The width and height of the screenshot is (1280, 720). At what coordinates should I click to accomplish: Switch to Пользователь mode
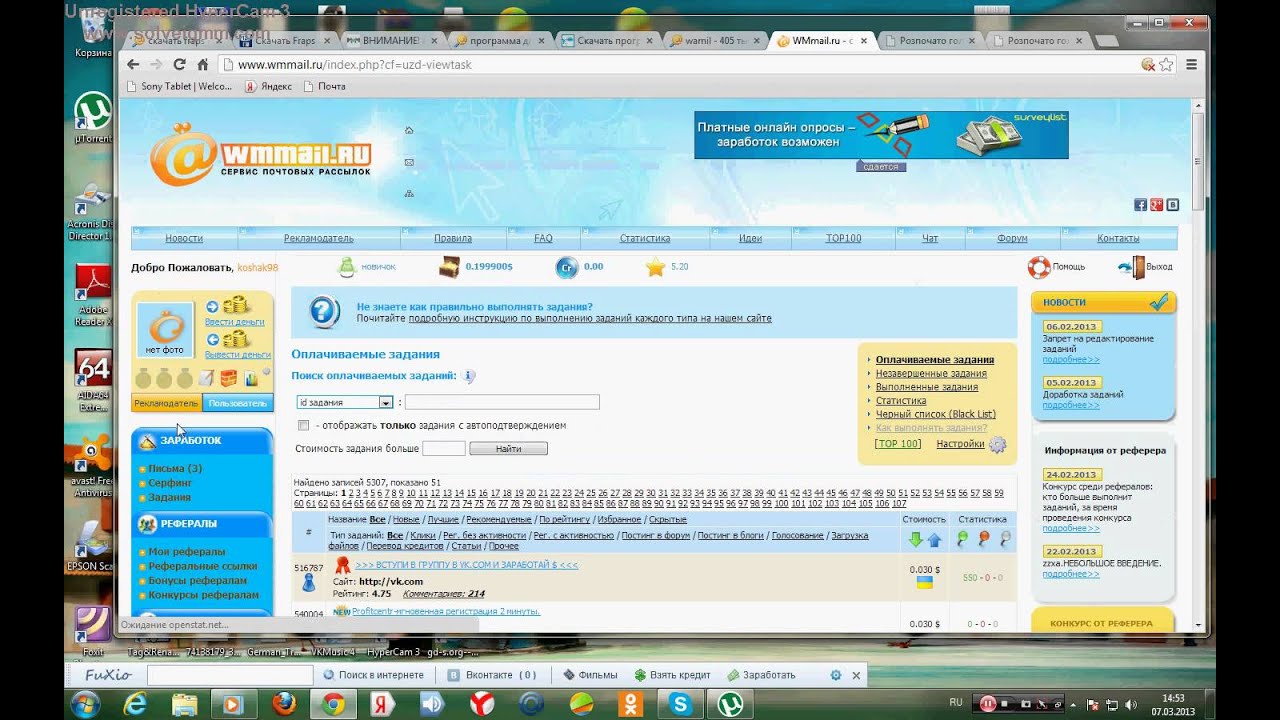click(x=238, y=403)
